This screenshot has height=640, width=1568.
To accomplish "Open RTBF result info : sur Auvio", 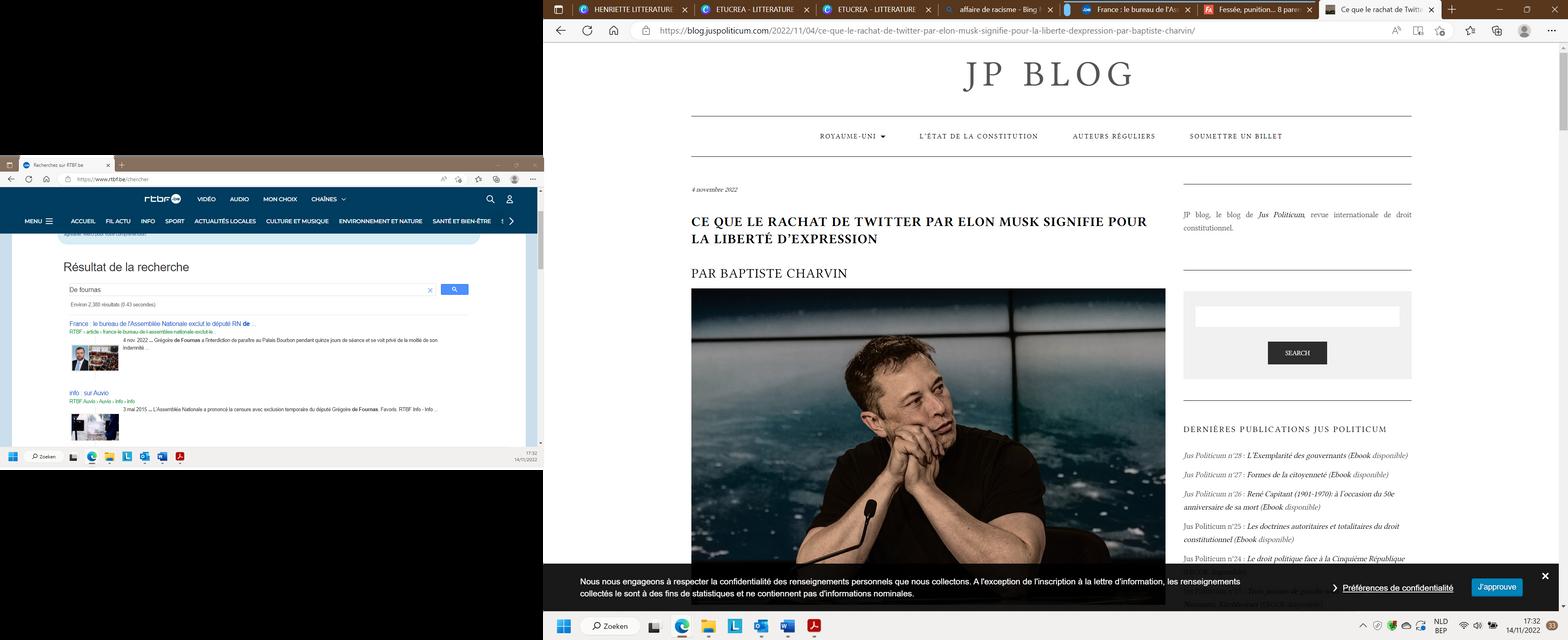I will click(x=89, y=393).
